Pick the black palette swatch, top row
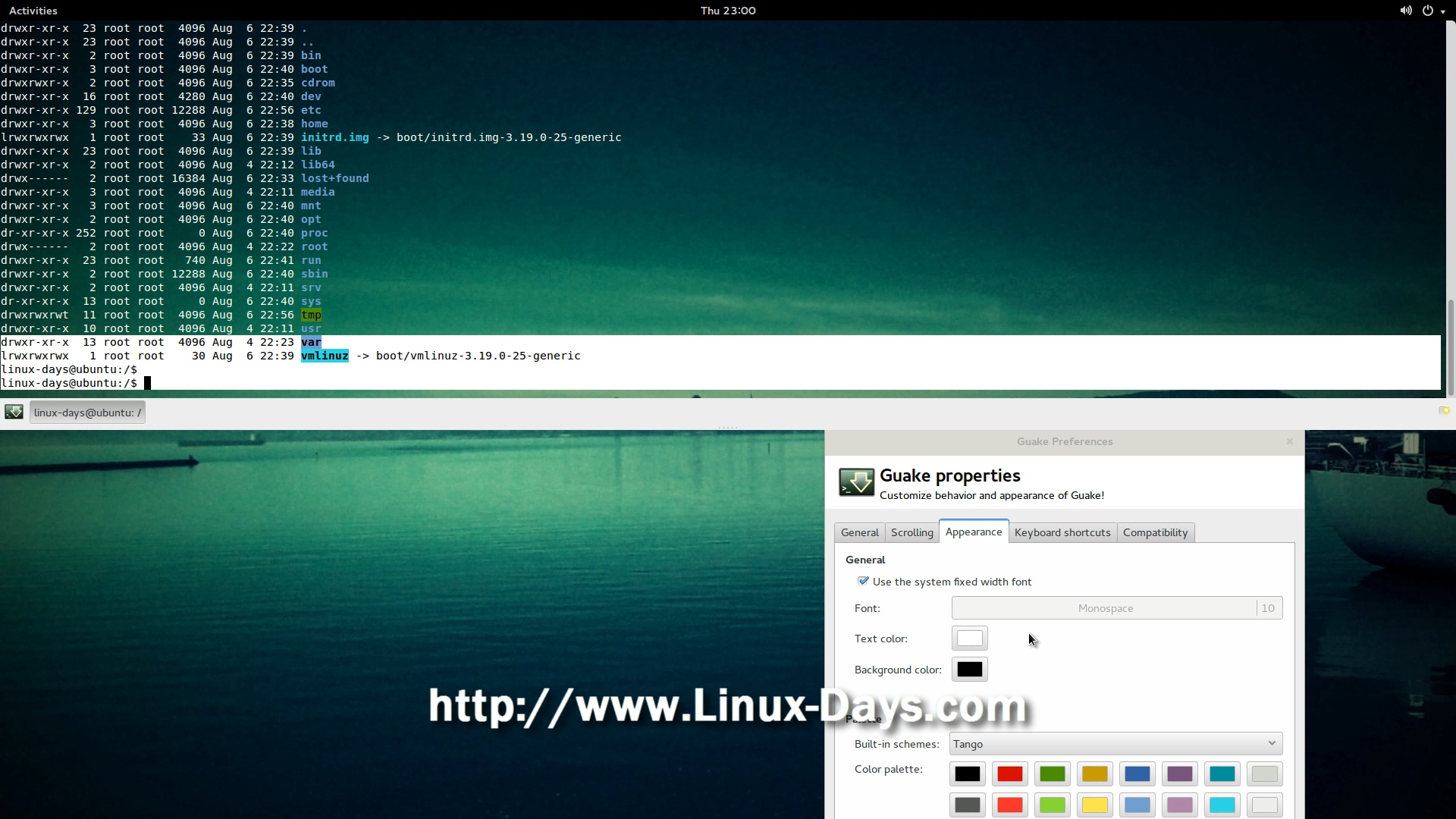This screenshot has width=1456, height=819. (x=967, y=774)
